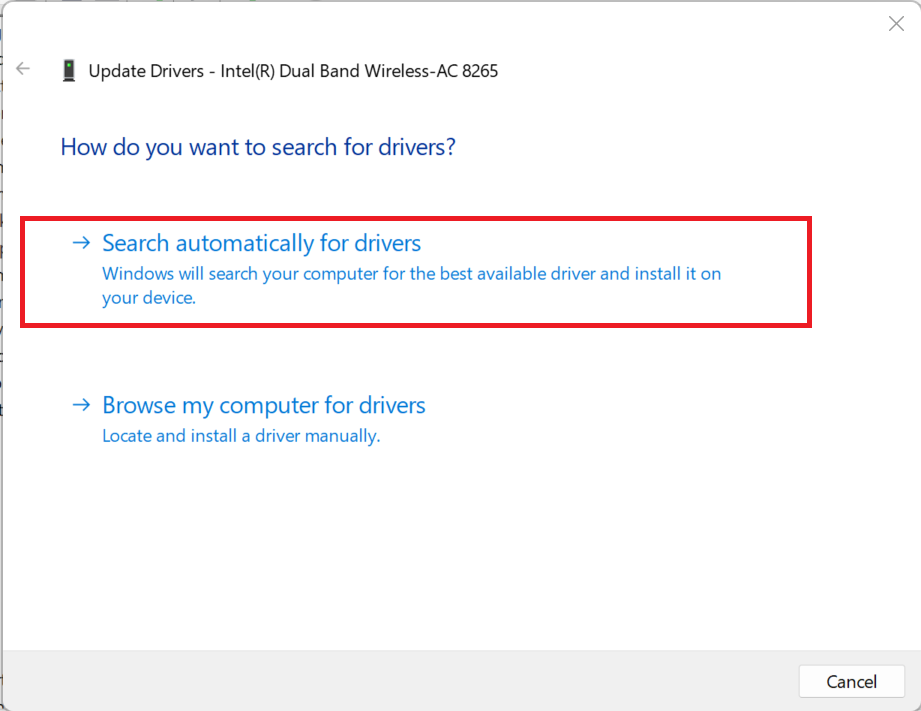Click arrow icon beside Browse my computer

click(x=82, y=405)
